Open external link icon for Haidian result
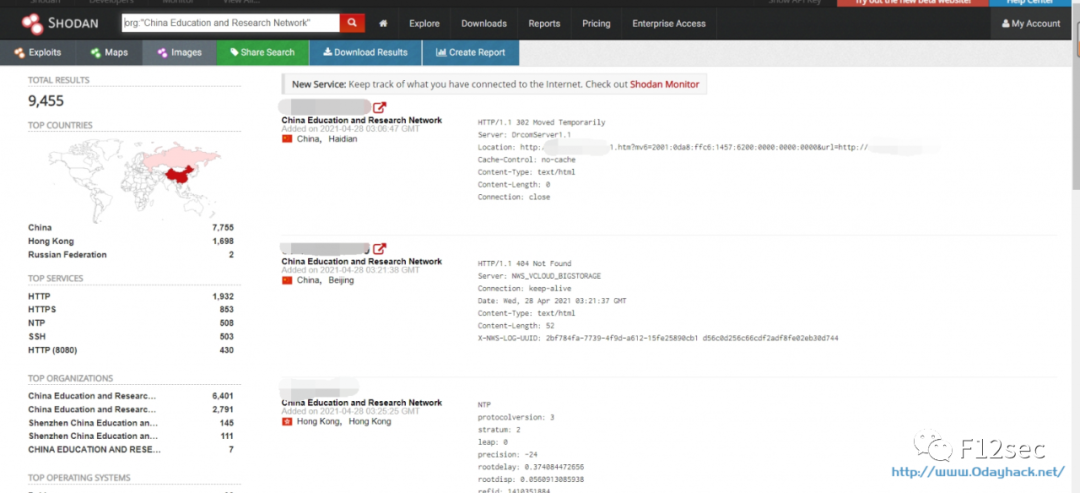This screenshot has height=493, width=1080. click(380, 108)
